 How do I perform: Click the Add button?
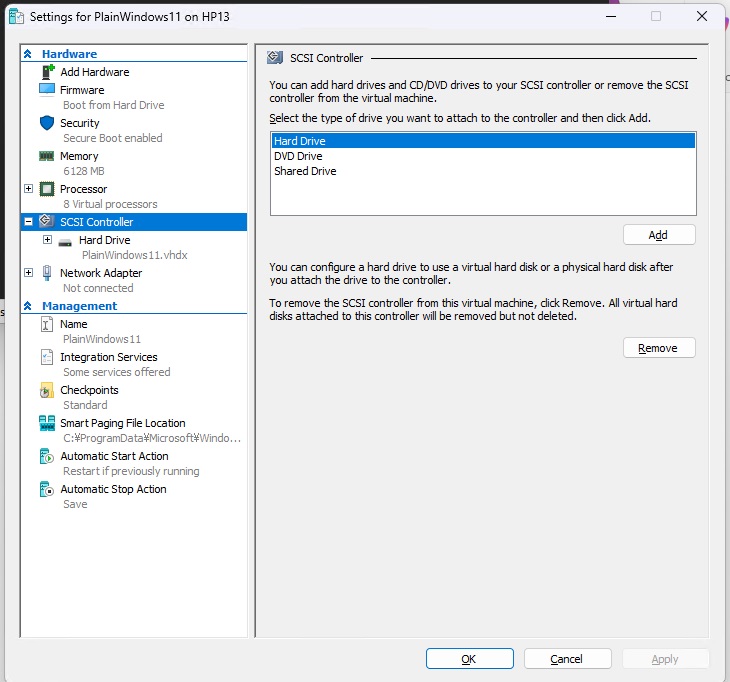(659, 235)
